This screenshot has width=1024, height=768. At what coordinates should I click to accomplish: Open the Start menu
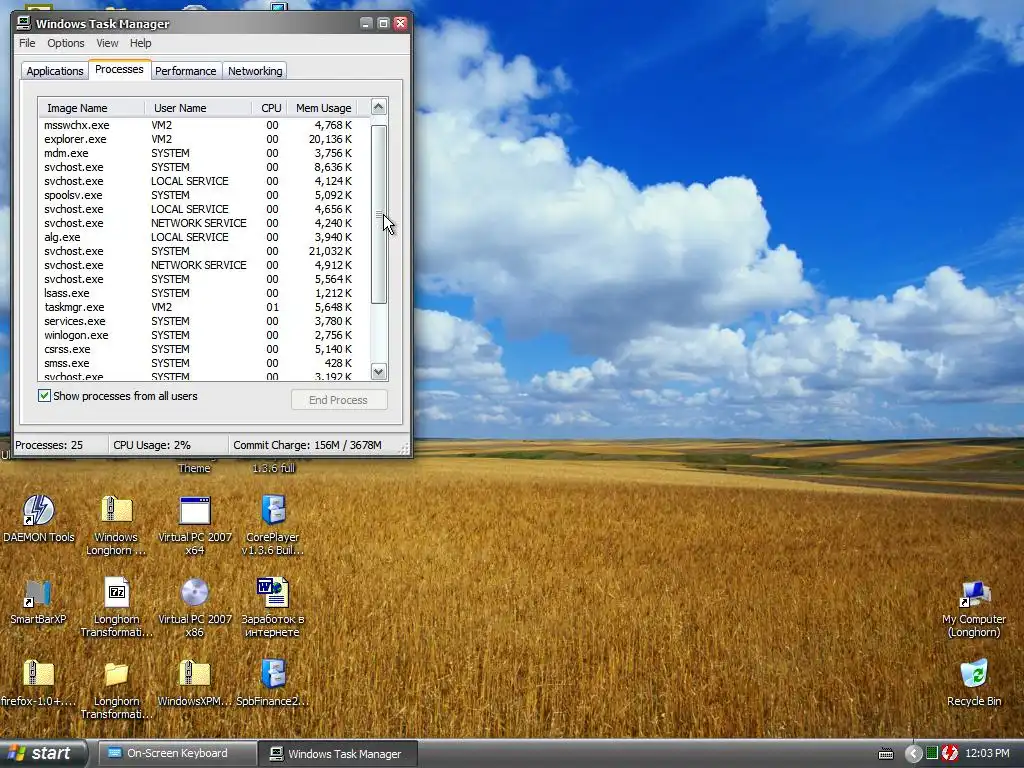point(43,754)
